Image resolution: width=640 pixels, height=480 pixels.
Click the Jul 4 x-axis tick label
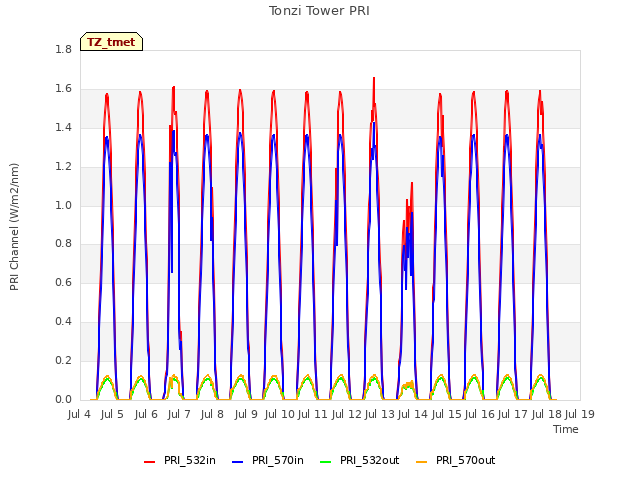tap(79, 414)
